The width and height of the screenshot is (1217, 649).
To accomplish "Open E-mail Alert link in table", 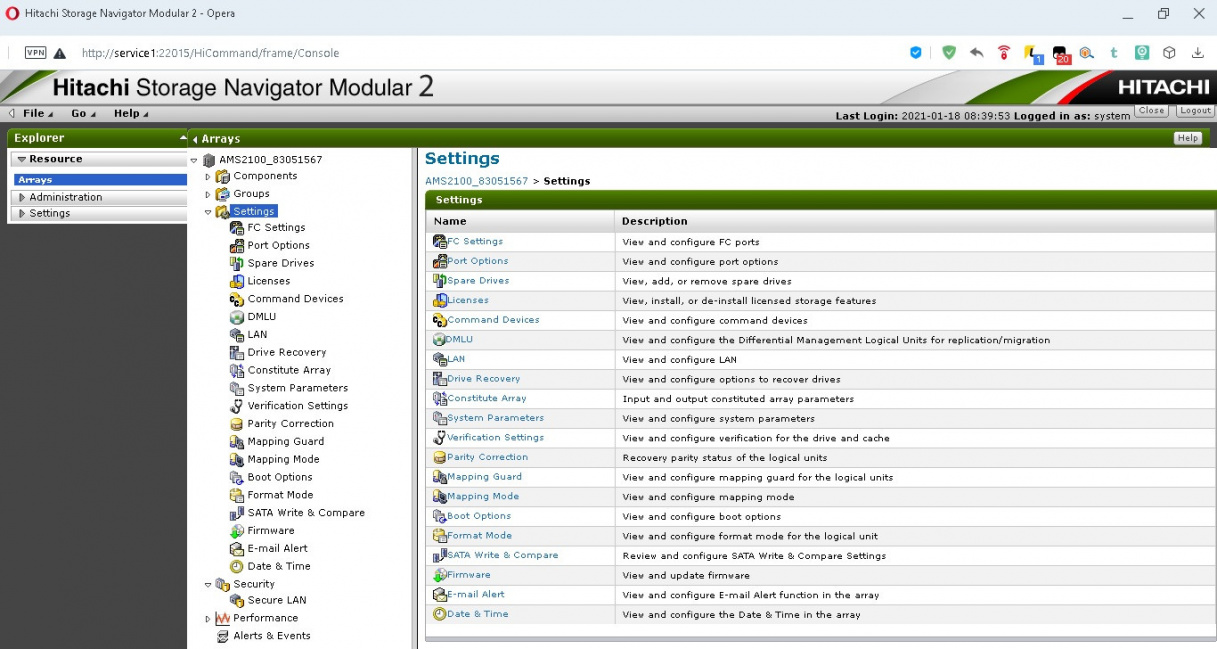I will pos(476,594).
